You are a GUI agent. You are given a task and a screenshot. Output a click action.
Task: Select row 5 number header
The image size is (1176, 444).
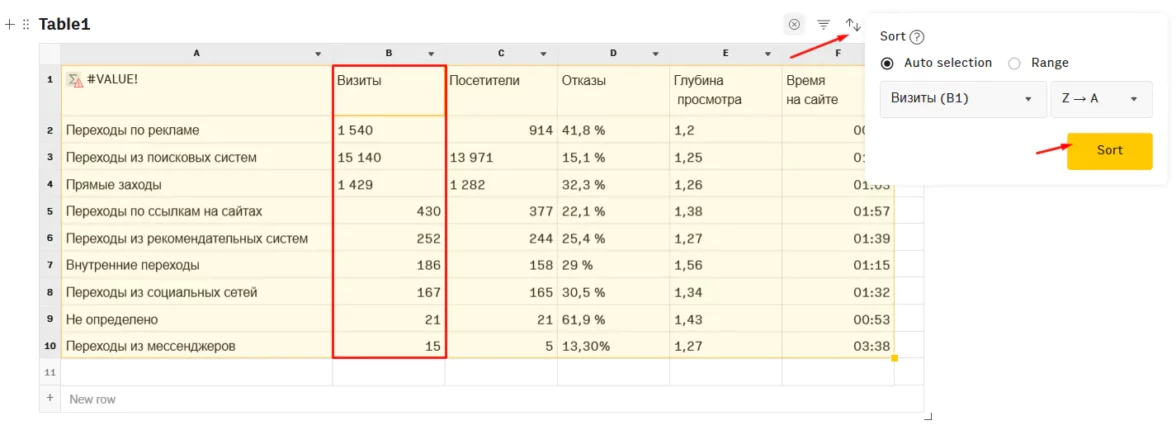(50, 211)
